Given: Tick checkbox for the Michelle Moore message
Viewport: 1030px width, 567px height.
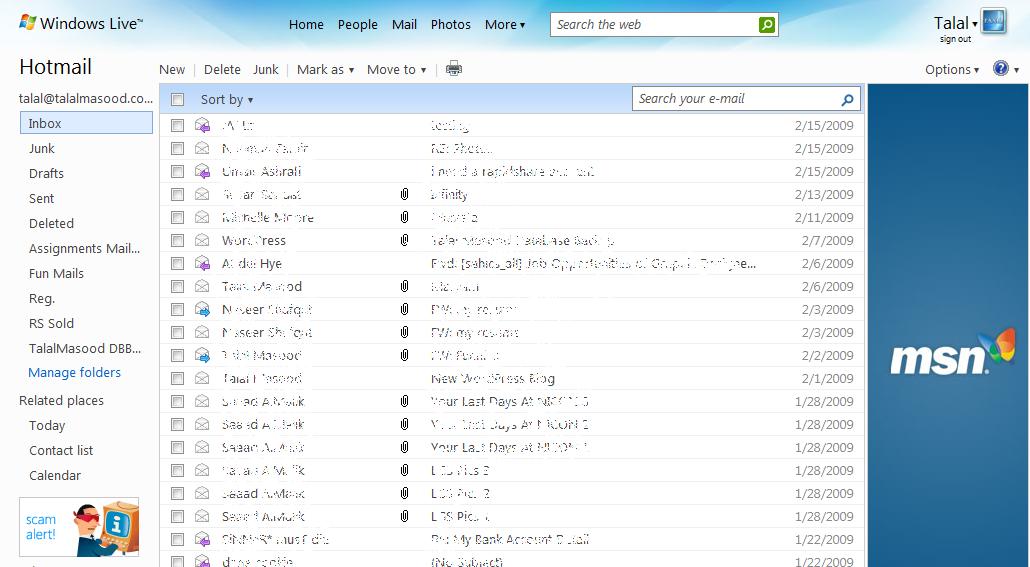Looking at the screenshot, I should [x=177, y=217].
